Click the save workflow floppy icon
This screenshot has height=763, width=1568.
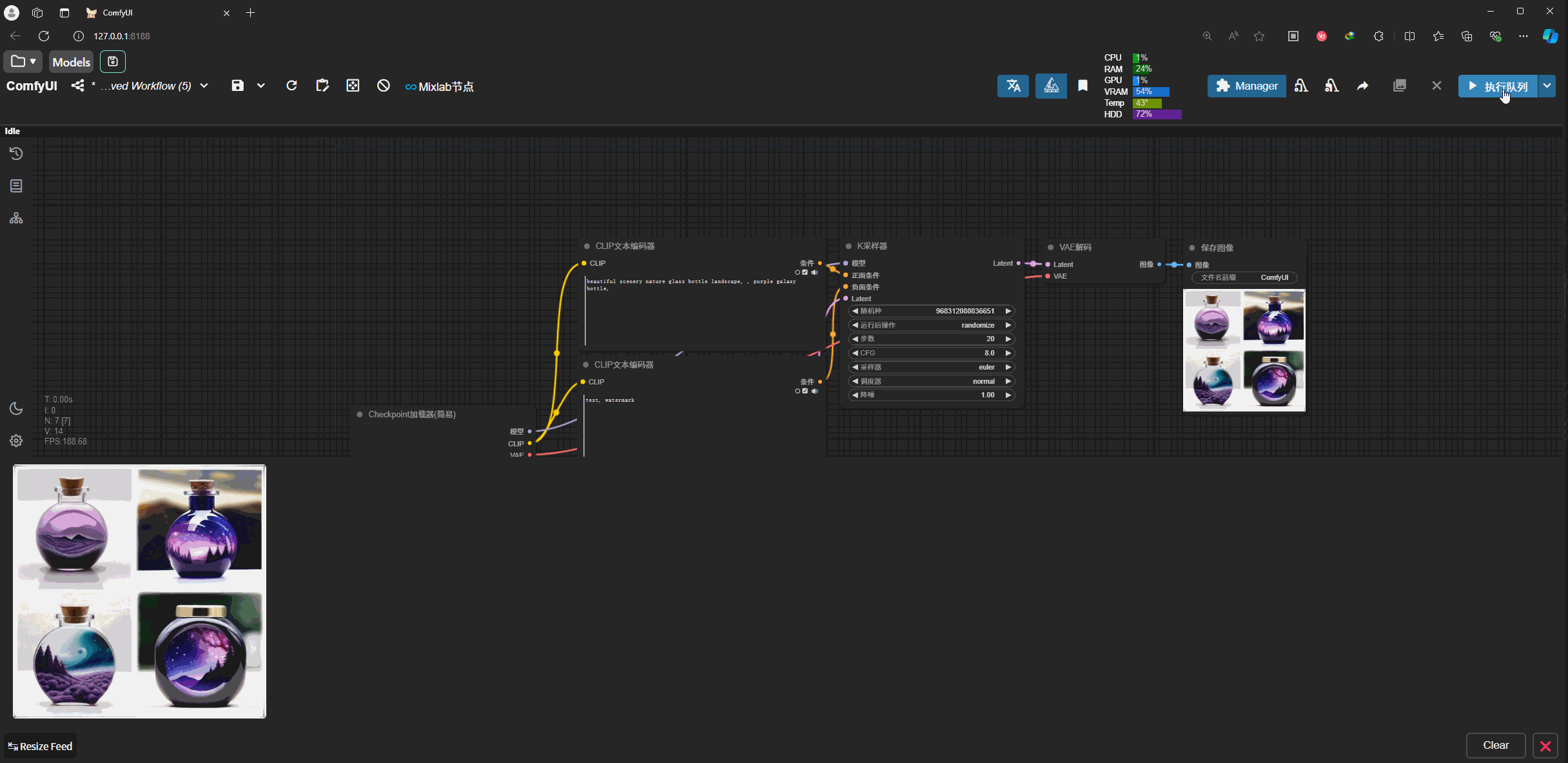[x=237, y=86]
